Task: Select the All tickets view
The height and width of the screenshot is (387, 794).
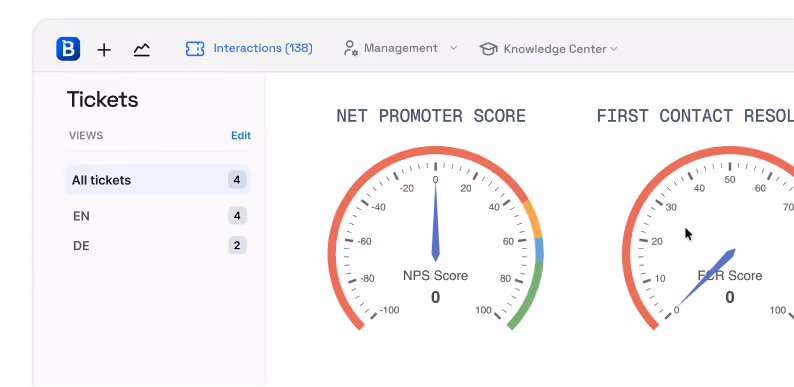Action: (157, 180)
